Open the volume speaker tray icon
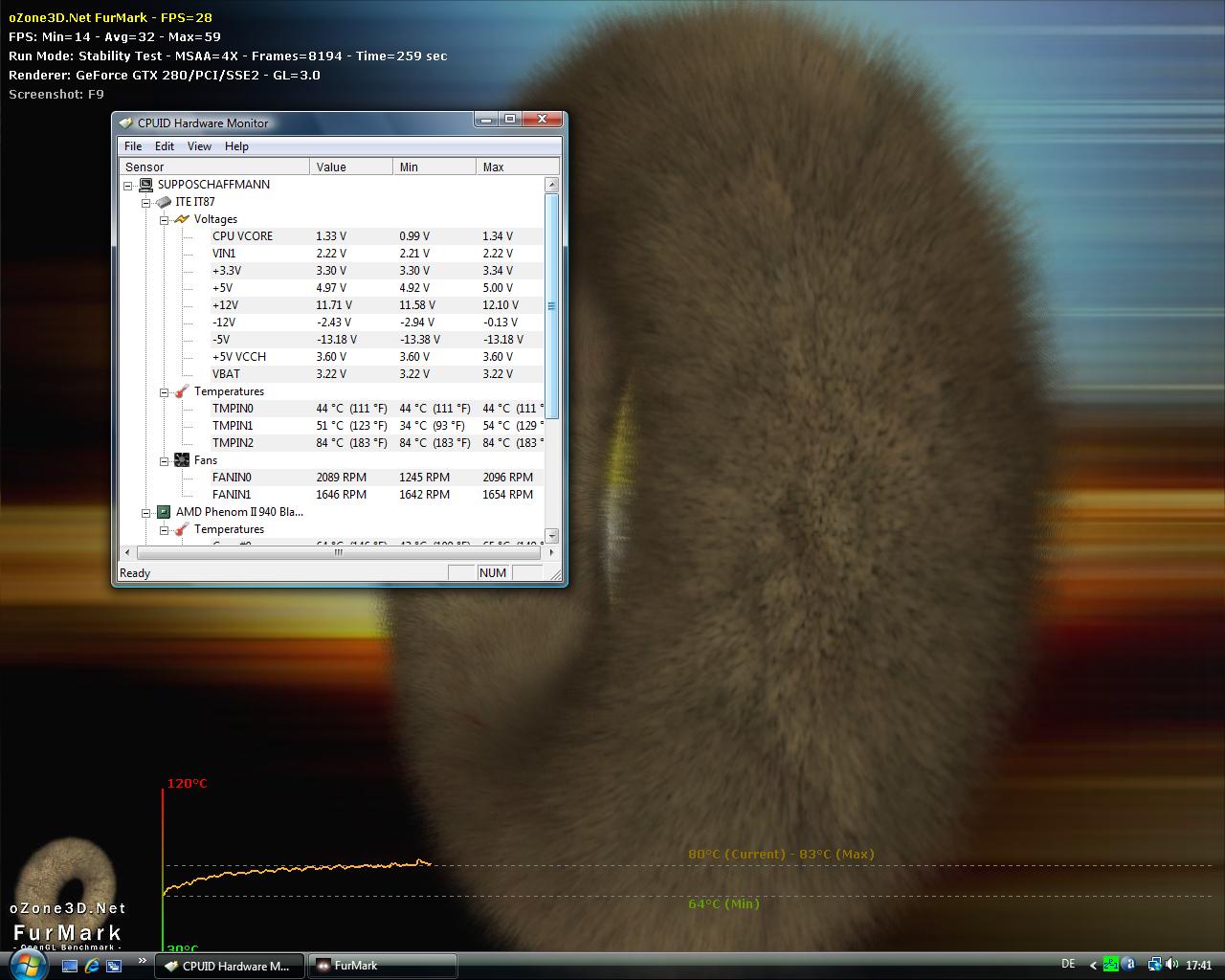1225x980 pixels. tap(1171, 965)
